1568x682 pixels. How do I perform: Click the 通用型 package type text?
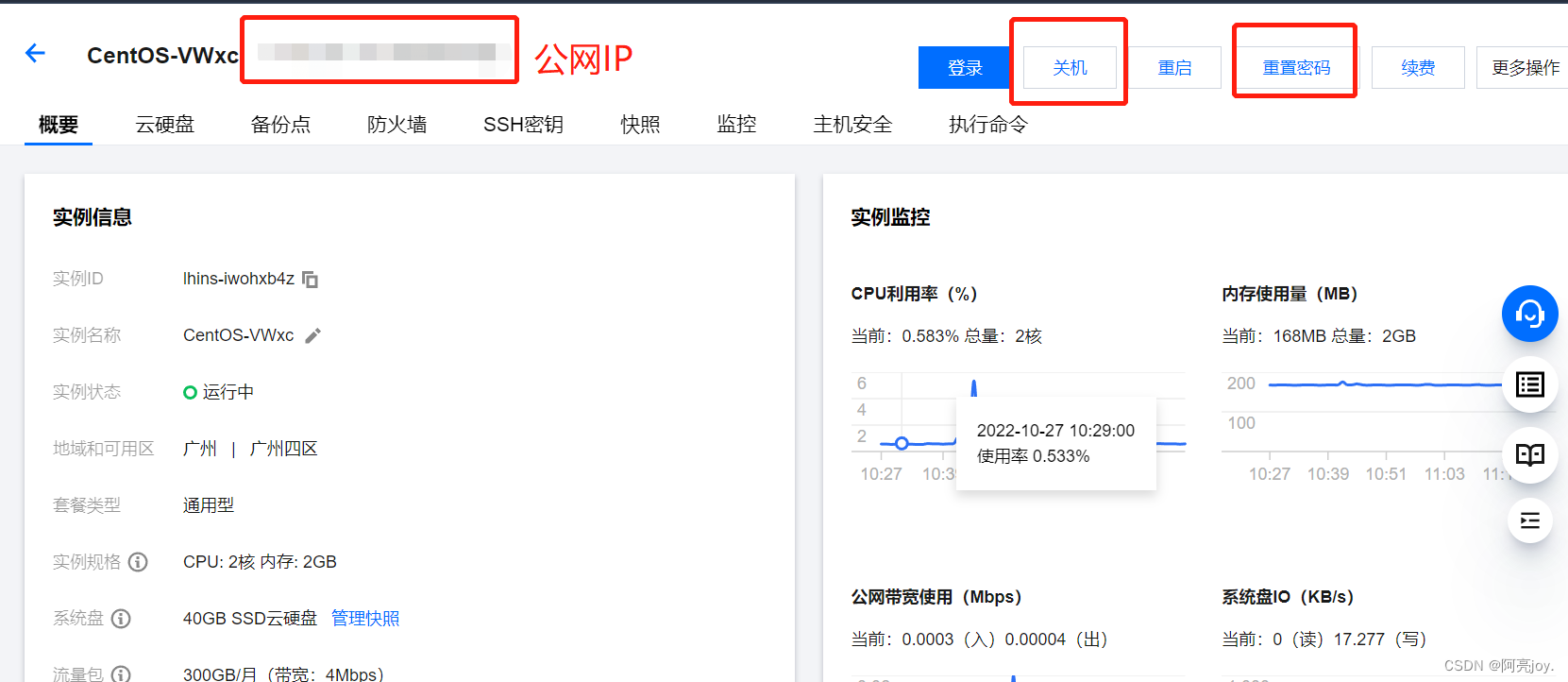[209, 505]
